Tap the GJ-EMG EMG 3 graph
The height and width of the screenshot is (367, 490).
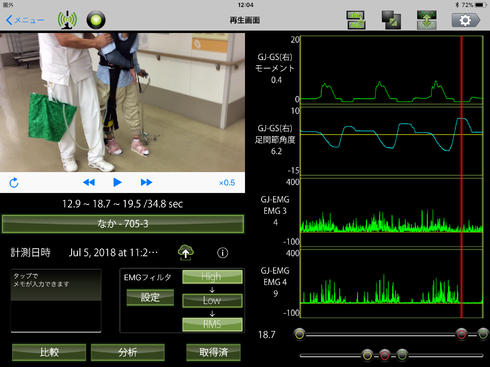392,212
